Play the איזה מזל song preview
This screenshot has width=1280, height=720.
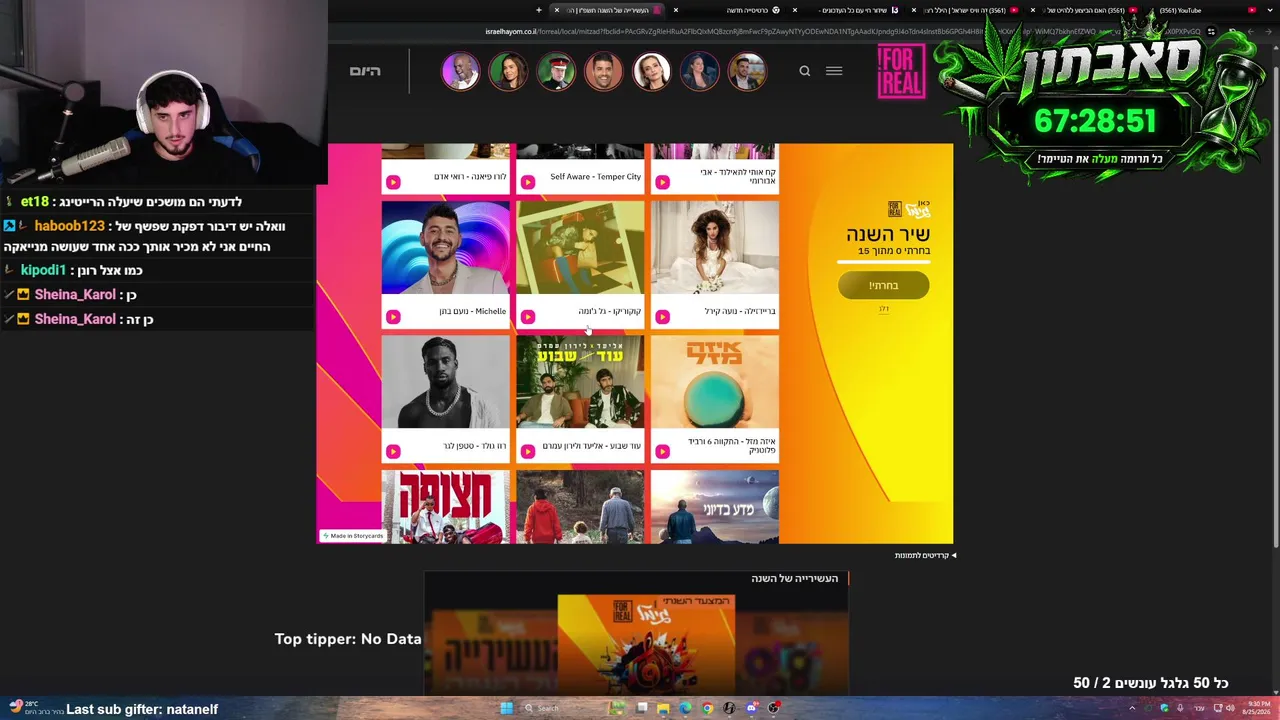[662, 451]
